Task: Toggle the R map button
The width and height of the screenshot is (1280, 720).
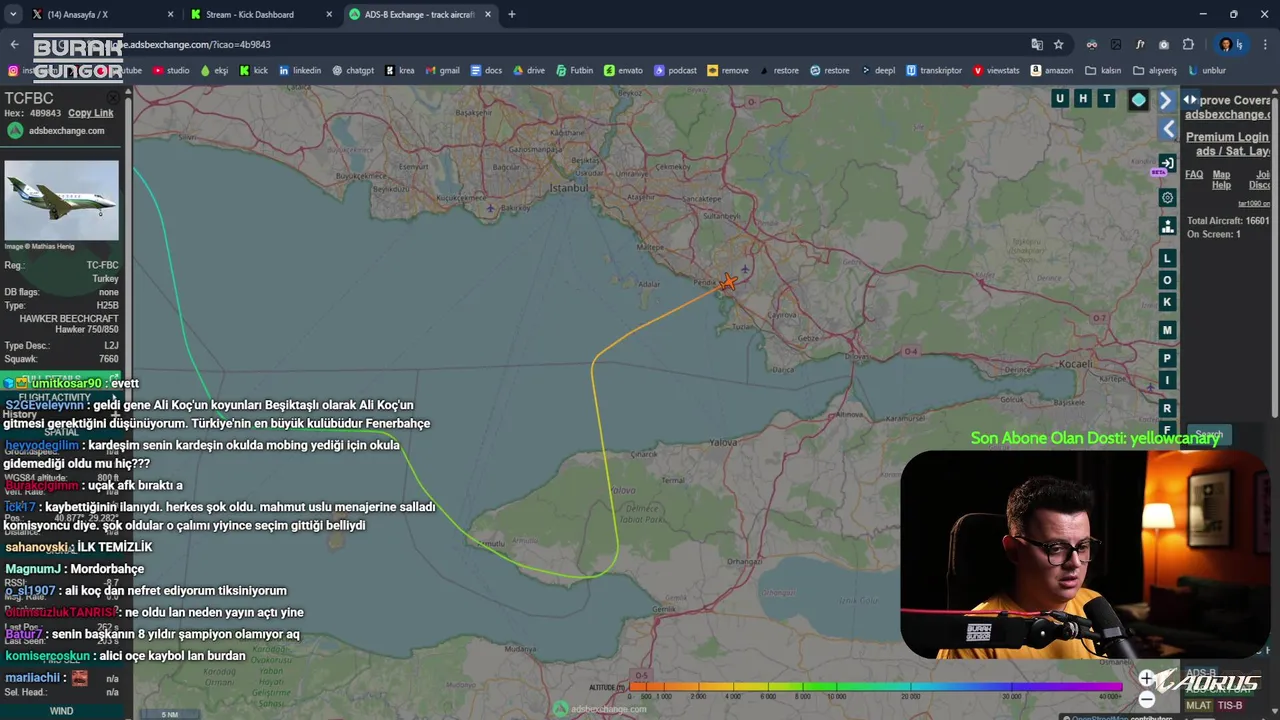Action: point(1167,408)
